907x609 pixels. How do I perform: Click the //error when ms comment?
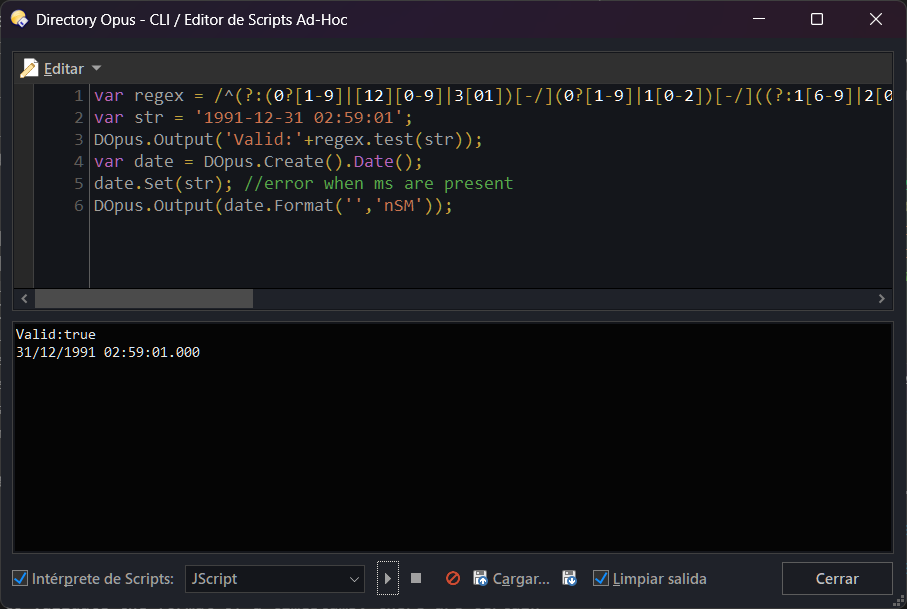pyautogui.click(x=378, y=183)
